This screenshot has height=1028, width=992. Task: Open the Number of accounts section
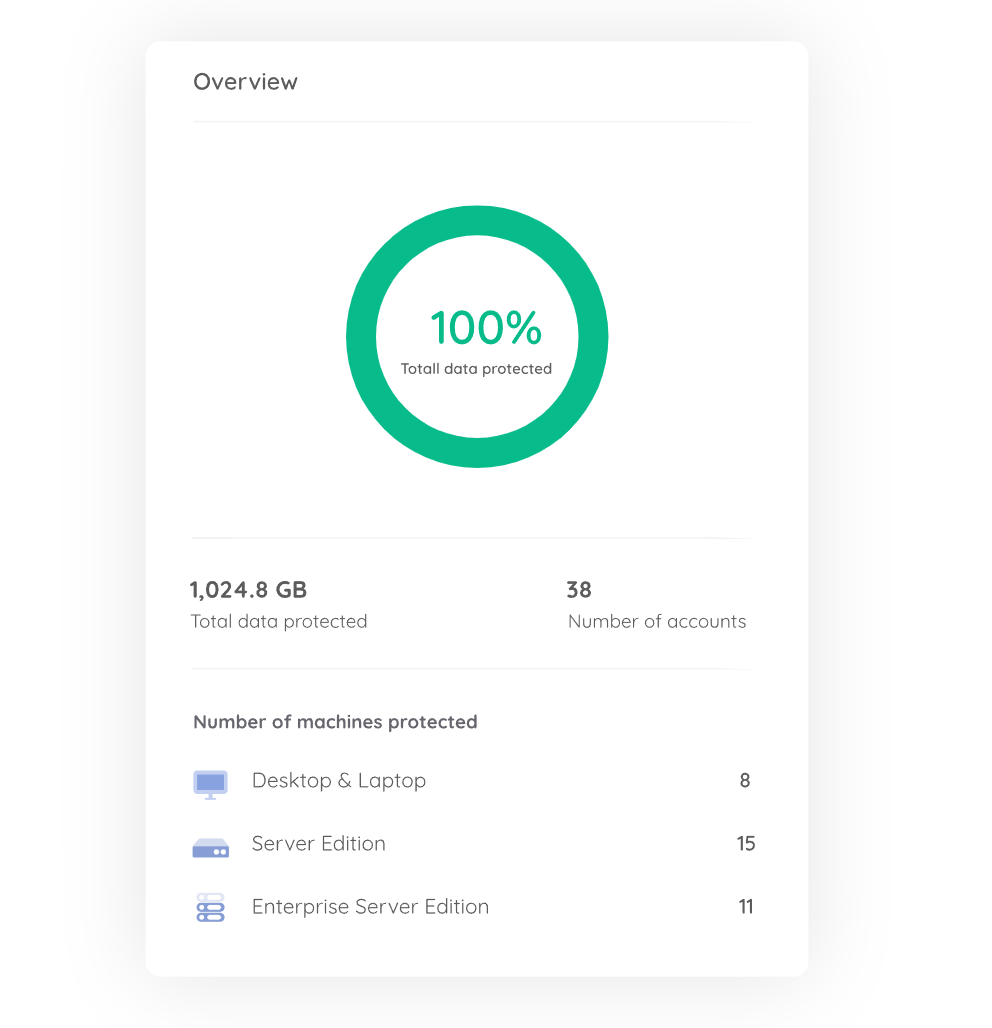click(657, 621)
